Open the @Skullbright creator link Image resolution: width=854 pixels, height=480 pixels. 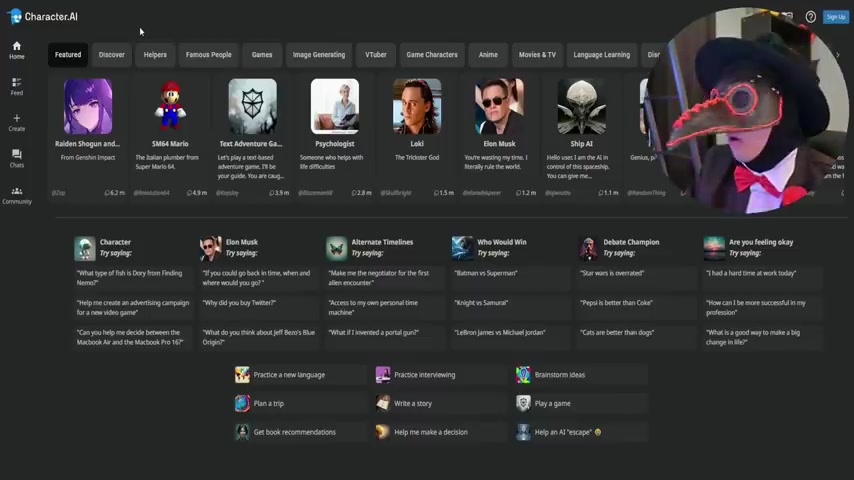click(x=396, y=193)
